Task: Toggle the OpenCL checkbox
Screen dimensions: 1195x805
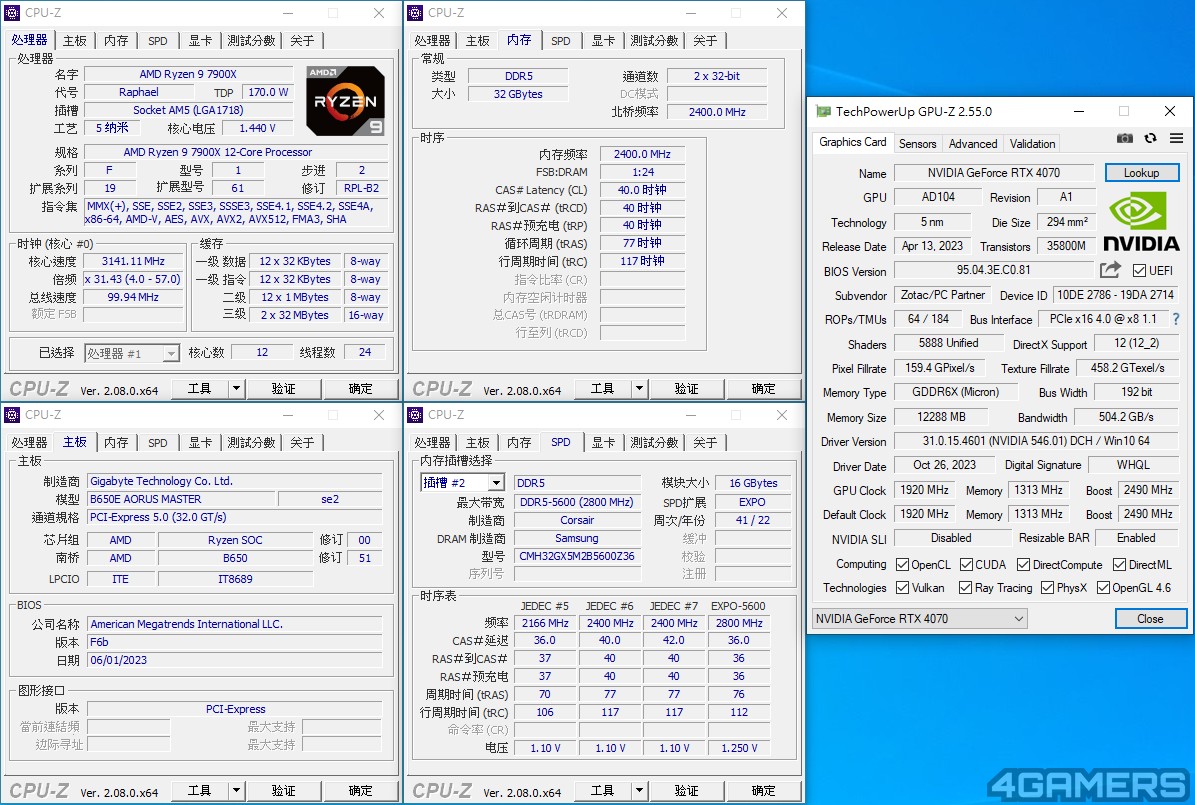Action: click(902, 565)
